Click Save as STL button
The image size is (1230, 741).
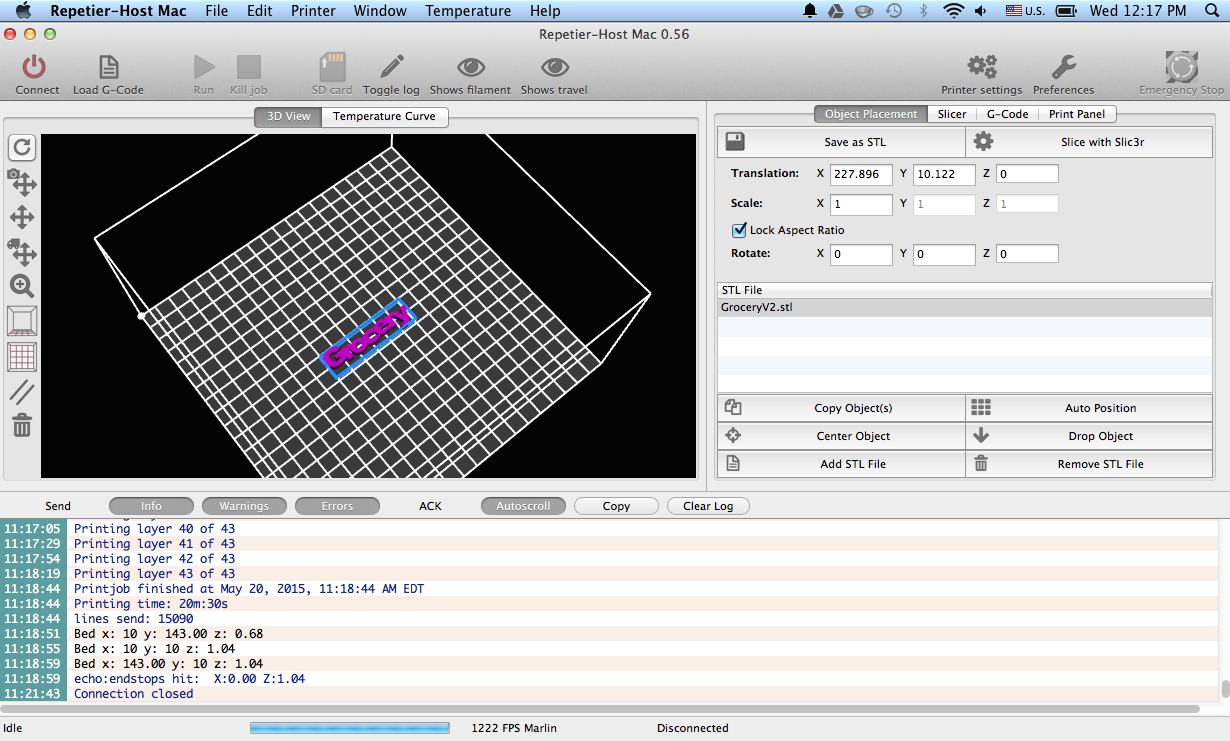(x=841, y=142)
